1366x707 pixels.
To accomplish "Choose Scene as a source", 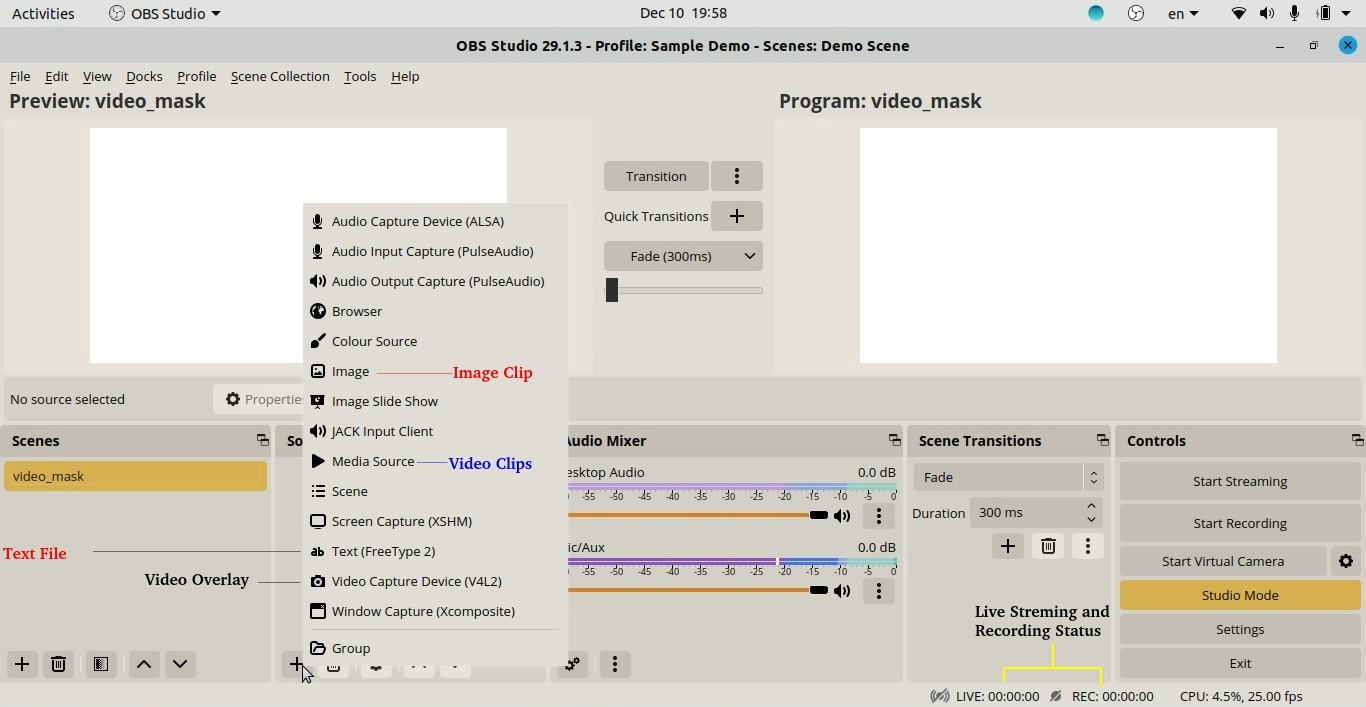I will pyautogui.click(x=435, y=491).
